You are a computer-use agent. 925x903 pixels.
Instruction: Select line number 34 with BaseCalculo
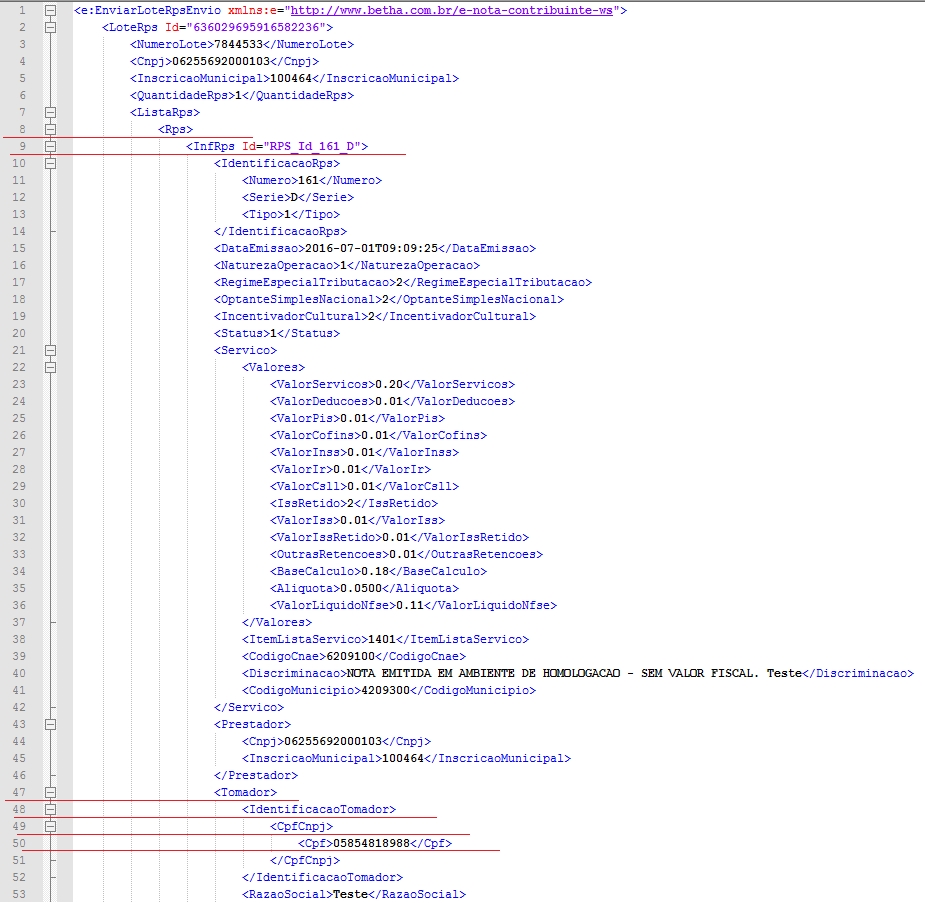[18, 571]
